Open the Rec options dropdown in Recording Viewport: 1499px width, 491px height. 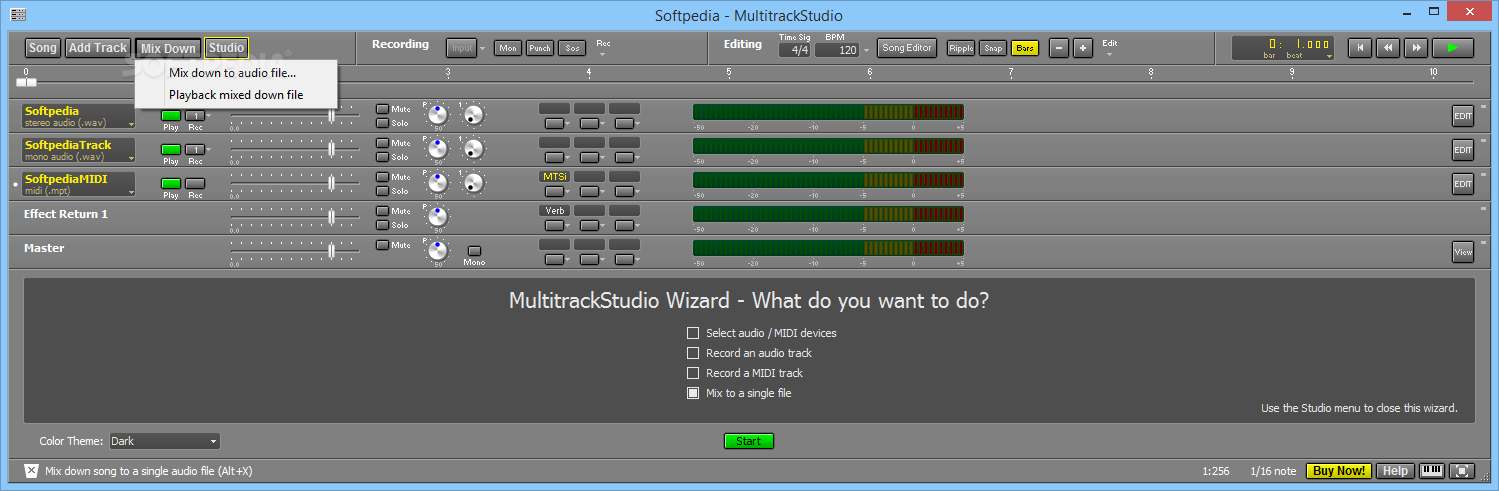tap(603, 54)
